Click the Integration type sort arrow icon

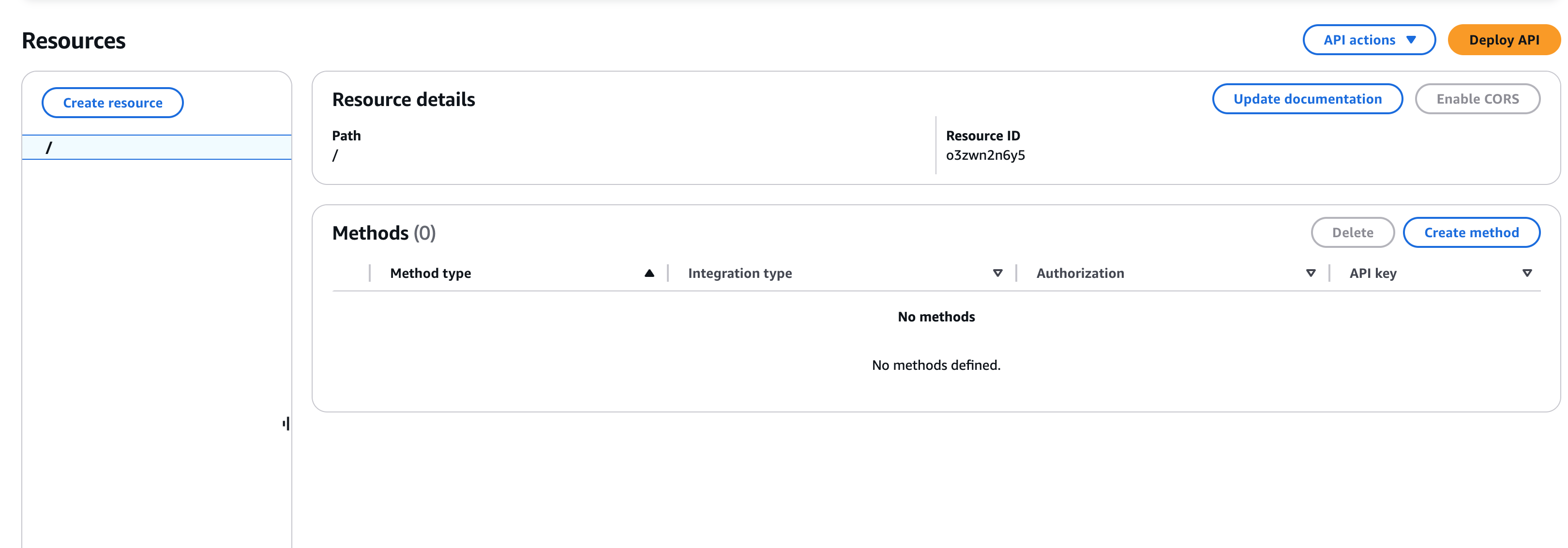(x=997, y=273)
